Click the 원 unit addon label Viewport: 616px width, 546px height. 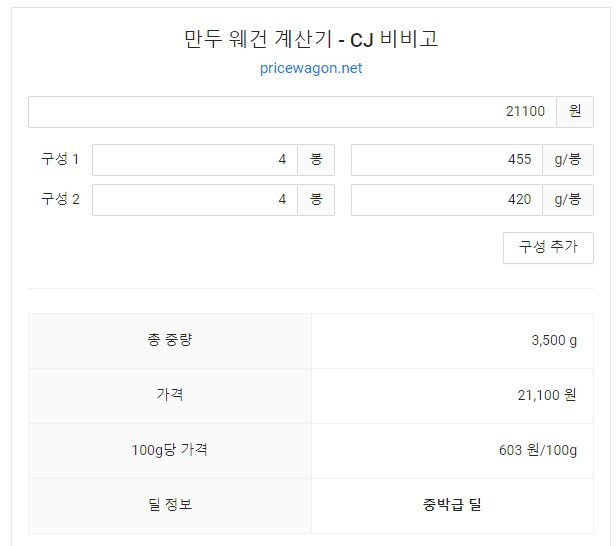575,112
